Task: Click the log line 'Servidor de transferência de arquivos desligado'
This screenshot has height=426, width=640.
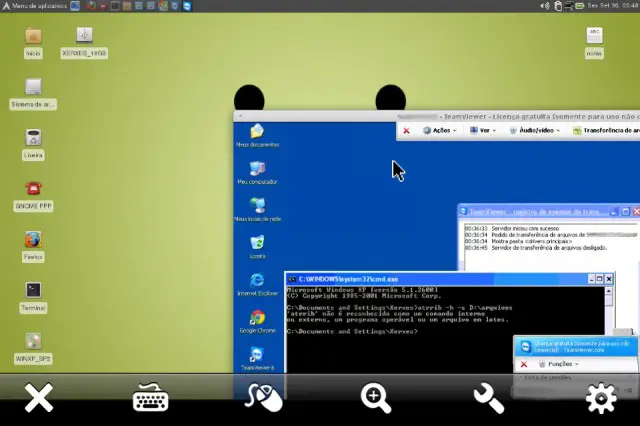Action: click(x=536, y=248)
